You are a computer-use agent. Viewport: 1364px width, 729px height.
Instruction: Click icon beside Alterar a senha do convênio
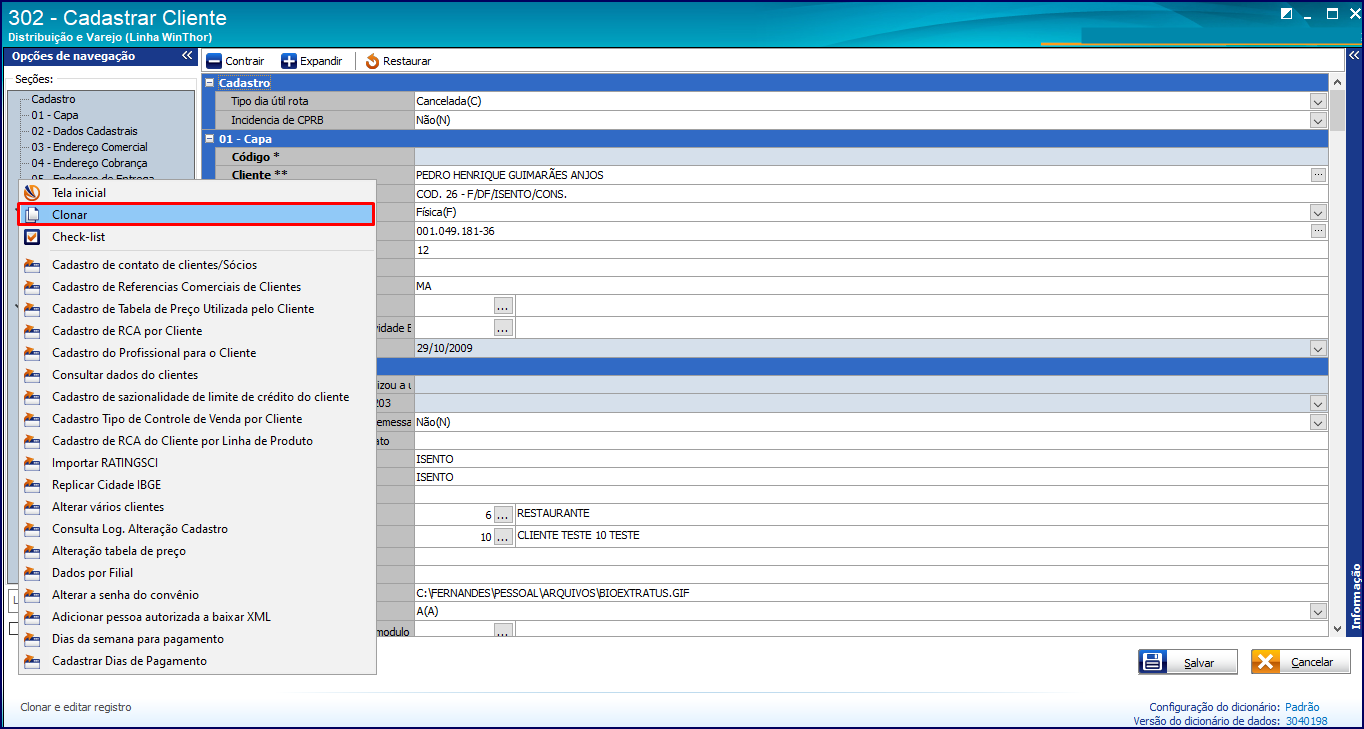(32, 595)
